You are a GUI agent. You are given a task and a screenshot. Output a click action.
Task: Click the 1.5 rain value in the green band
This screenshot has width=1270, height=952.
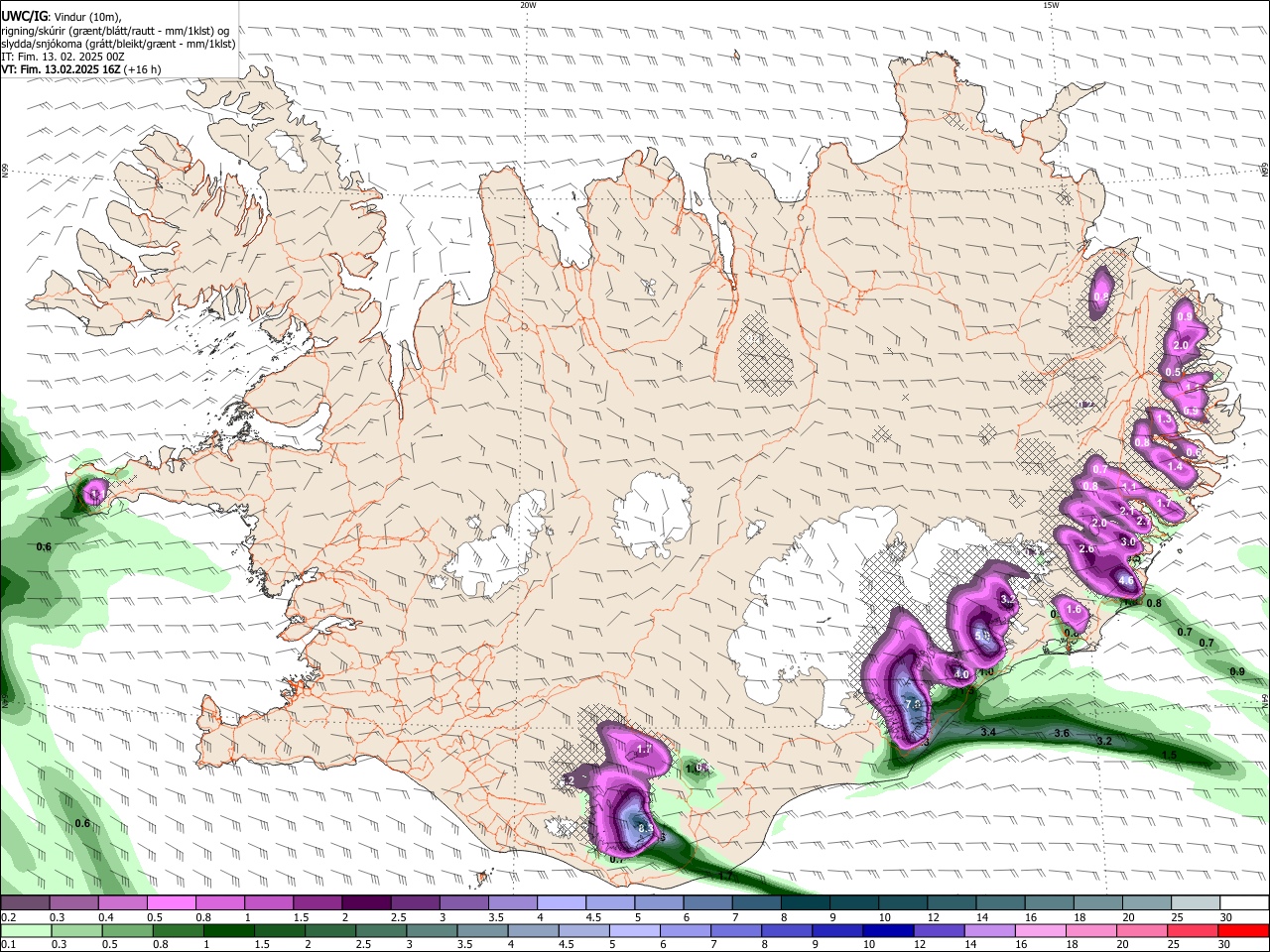tap(1169, 755)
